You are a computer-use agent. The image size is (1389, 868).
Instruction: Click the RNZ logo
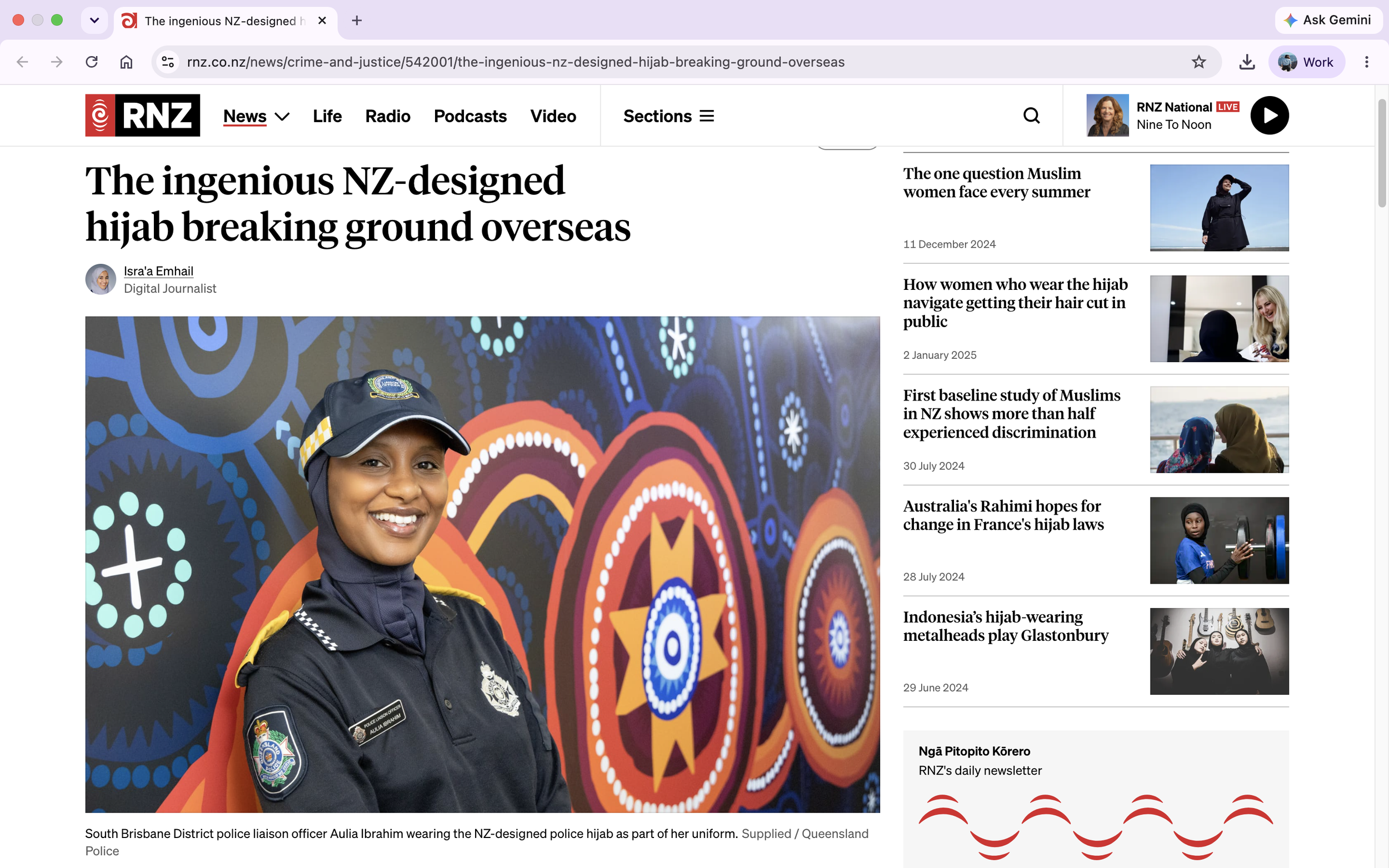[142, 116]
